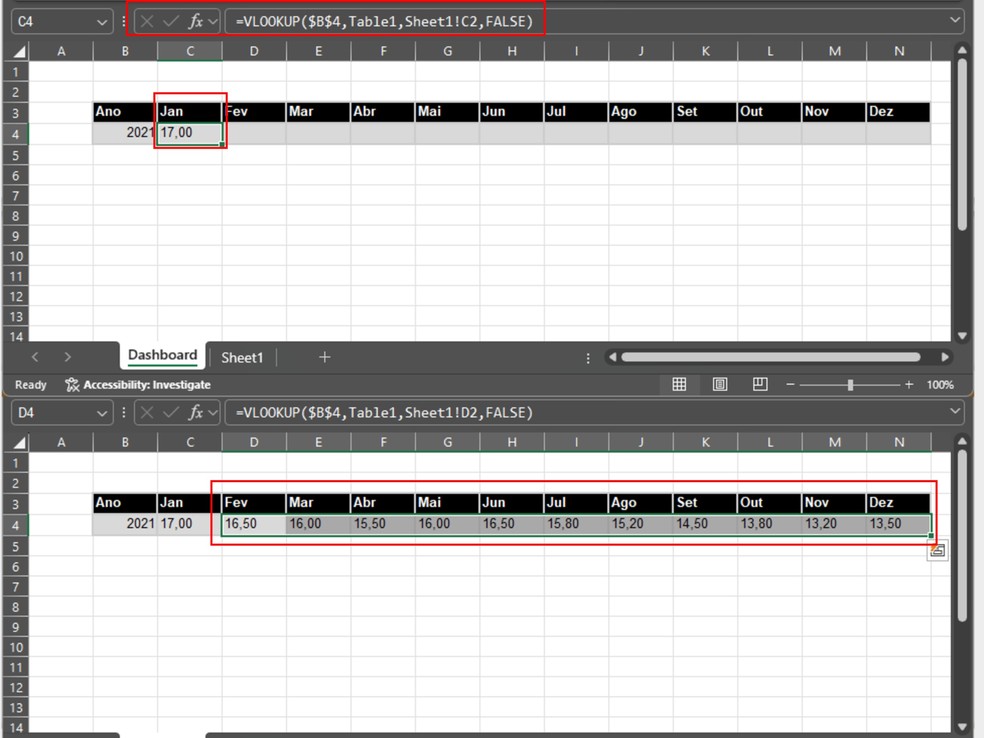Image resolution: width=984 pixels, height=738 pixels.
Task: Click Select All corner in lower sheet
Action: [19, 442]
